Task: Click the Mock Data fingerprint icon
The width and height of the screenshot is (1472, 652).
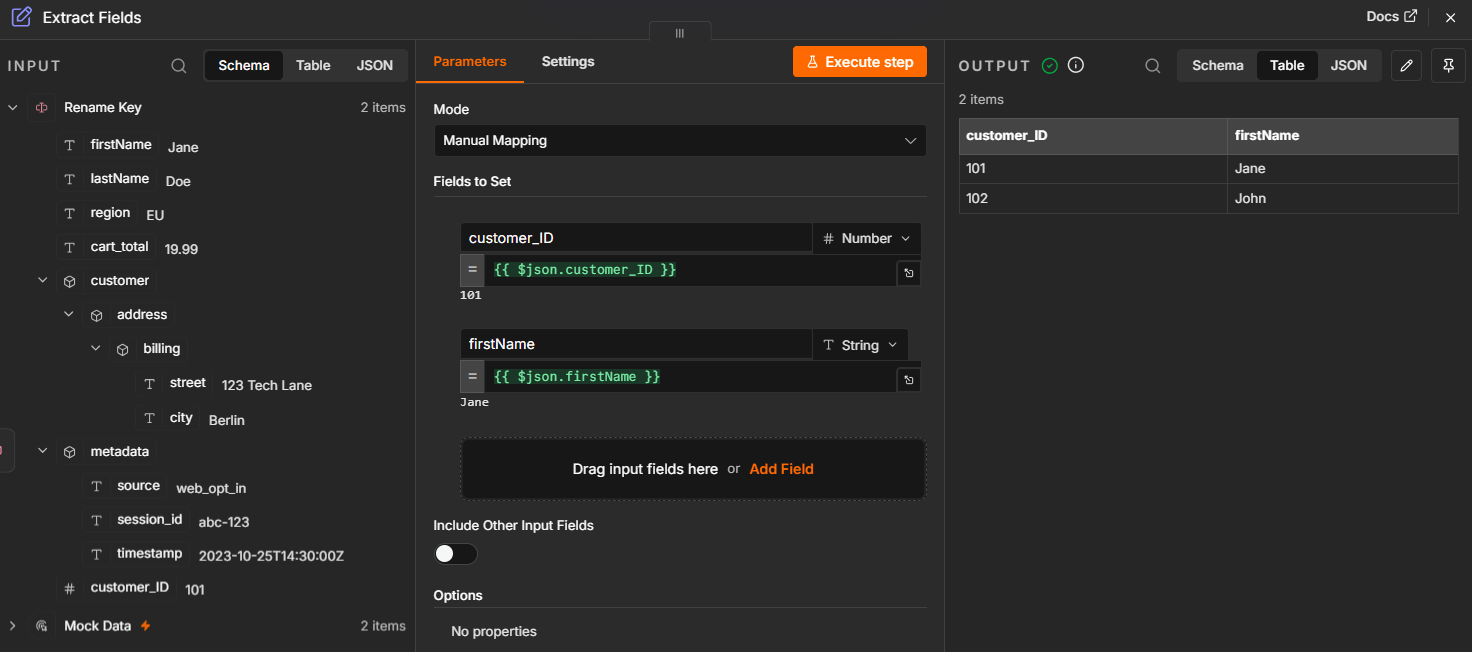Action: tap(41, 626)
